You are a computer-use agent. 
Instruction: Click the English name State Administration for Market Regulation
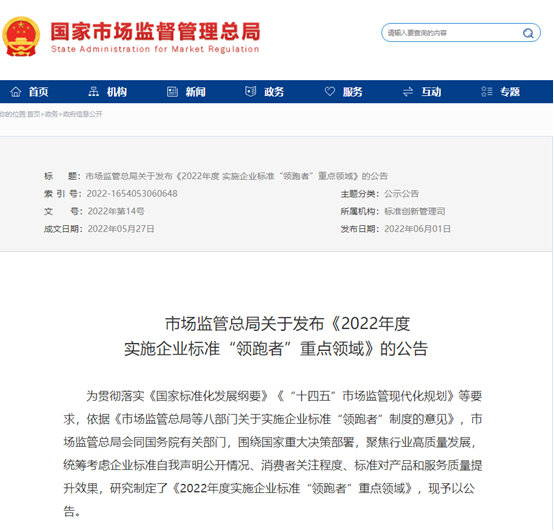tap(155, 49)
